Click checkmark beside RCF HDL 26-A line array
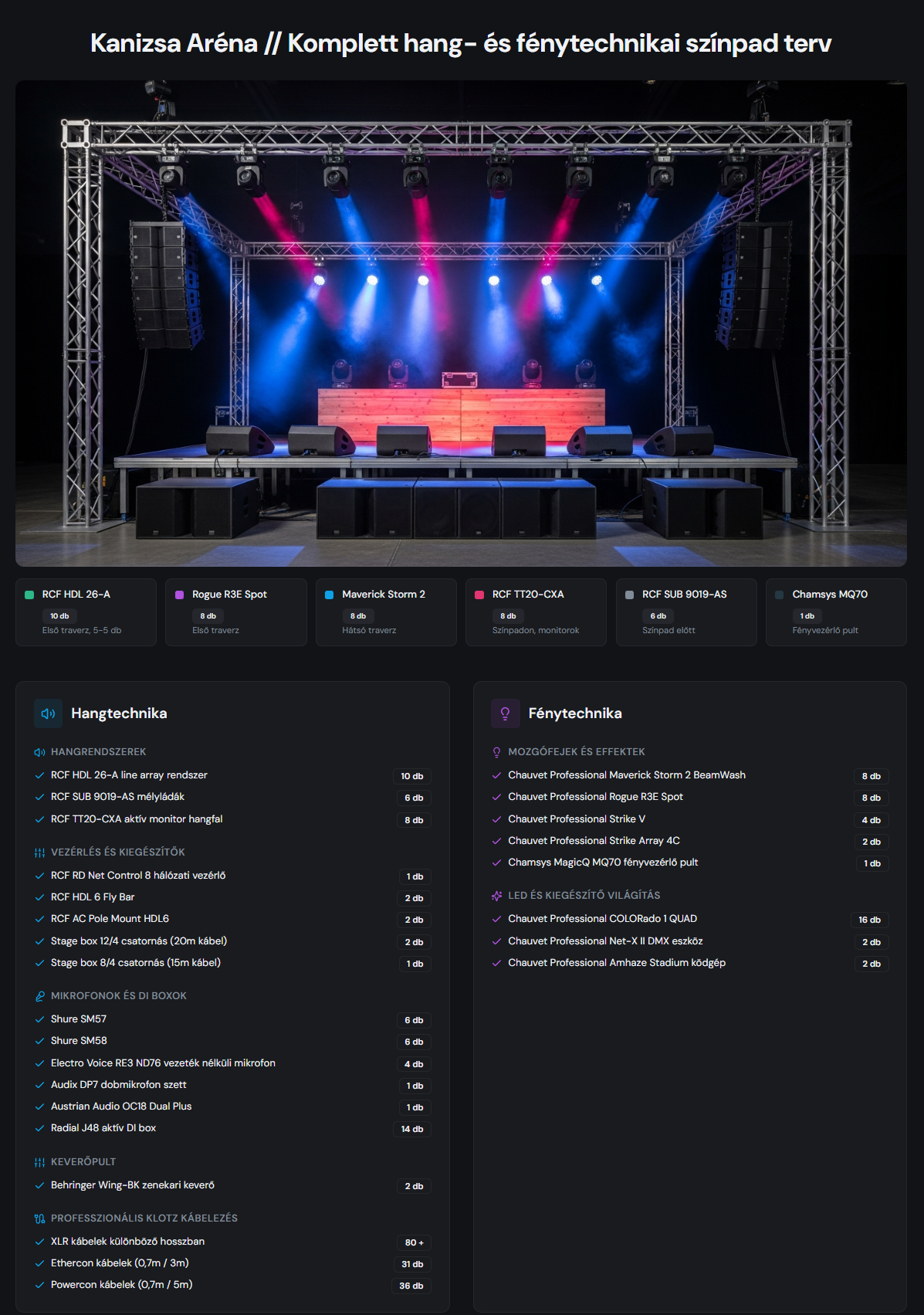This screenshot has width=924, height=1315. (x=39, y=775)
